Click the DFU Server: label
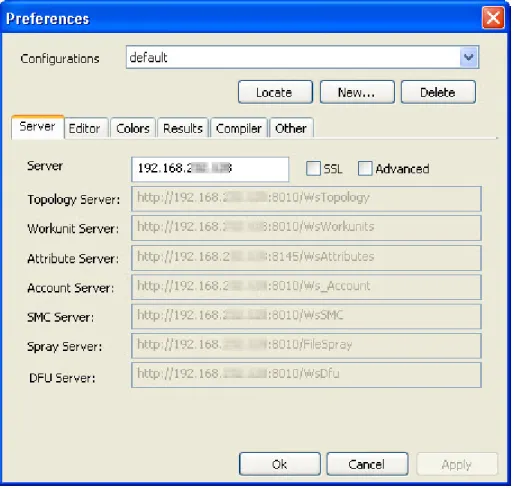 tap(62, 378)
